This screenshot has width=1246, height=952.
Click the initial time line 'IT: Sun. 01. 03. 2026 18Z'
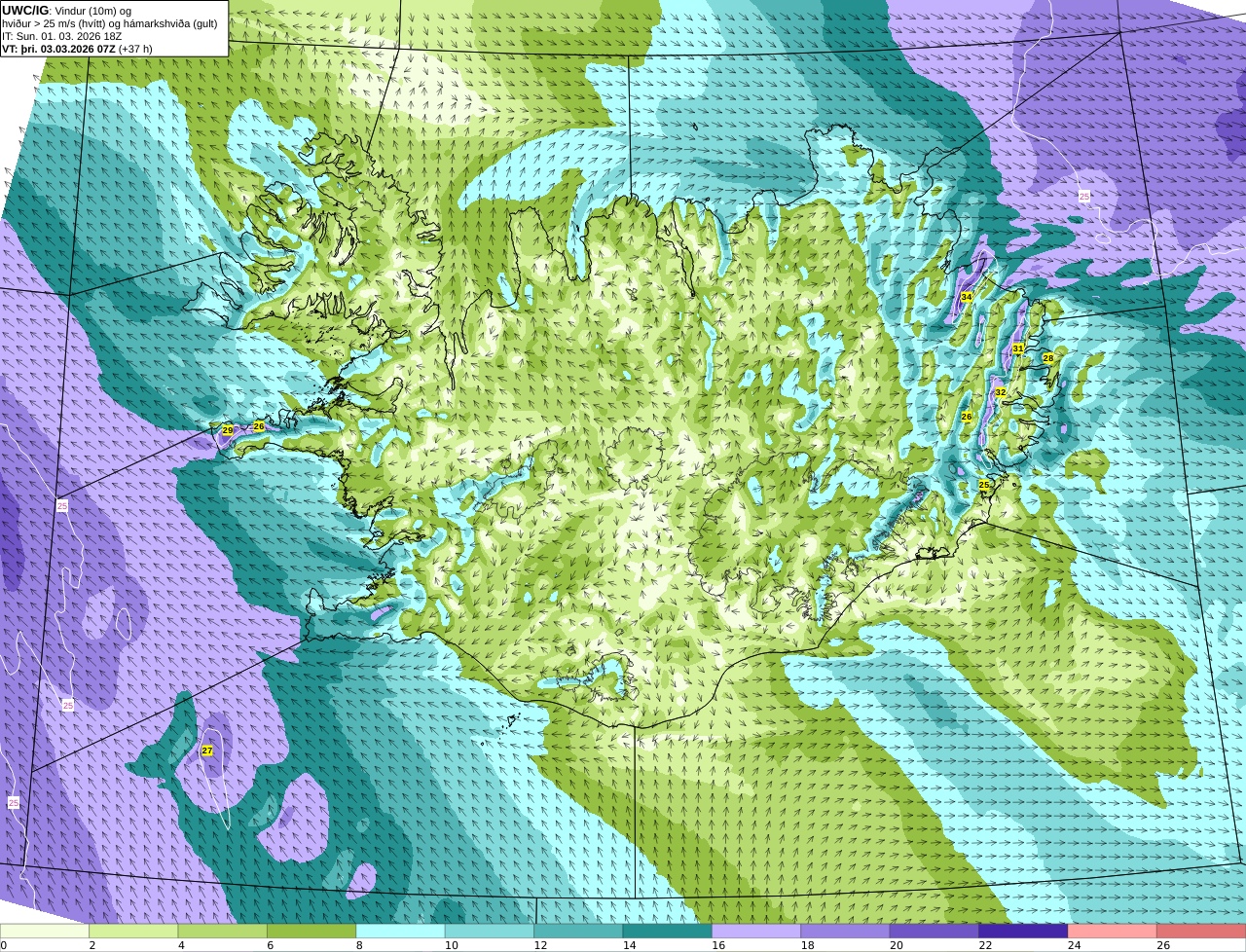point(61,36)
